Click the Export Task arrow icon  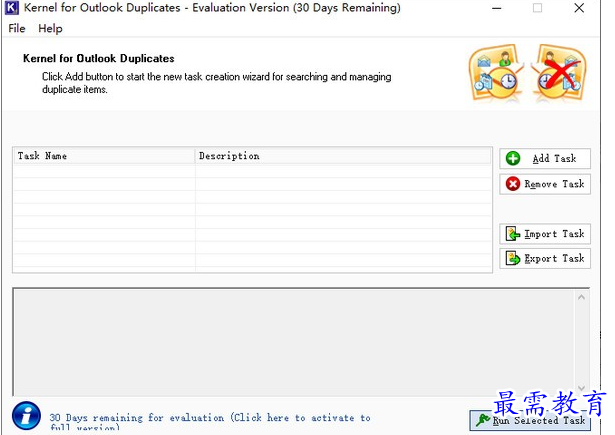click(x=513, y=258)
